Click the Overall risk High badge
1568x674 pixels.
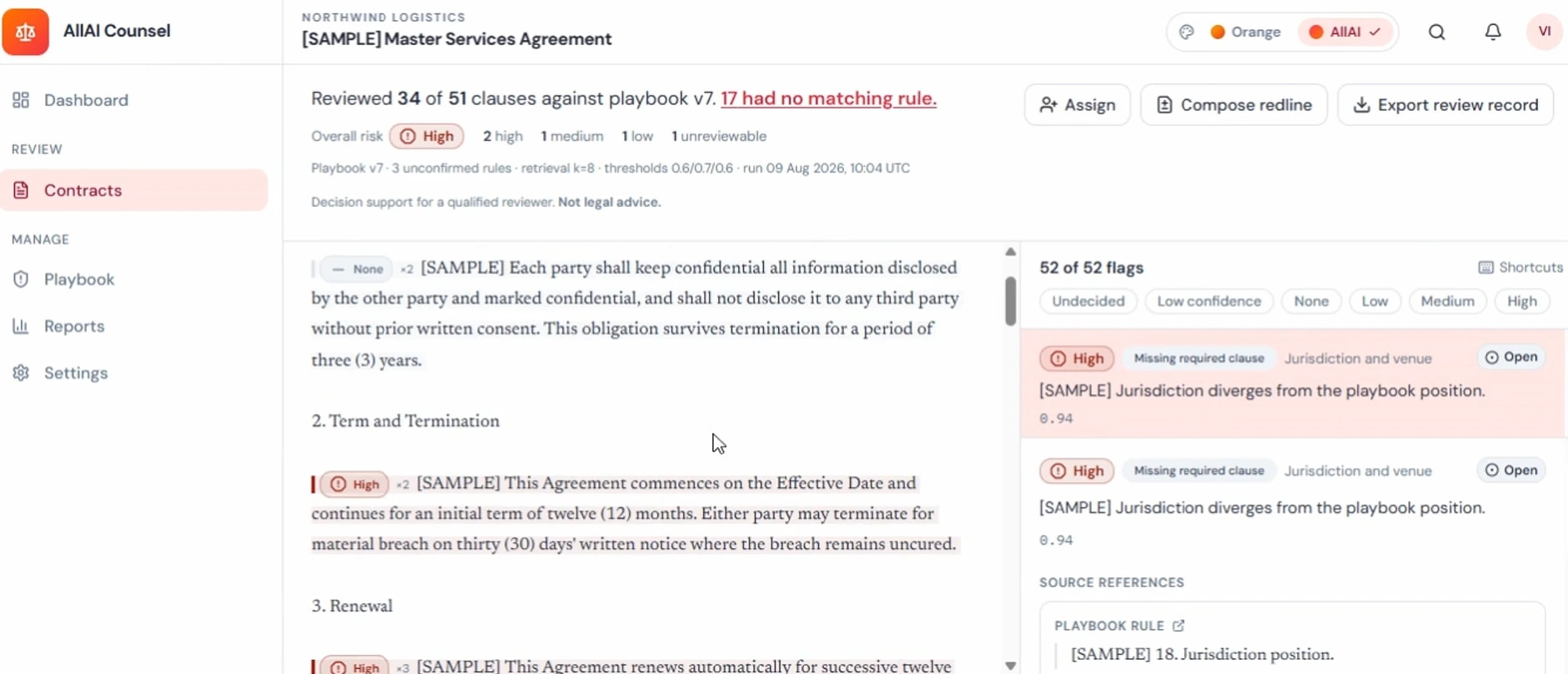427,136
